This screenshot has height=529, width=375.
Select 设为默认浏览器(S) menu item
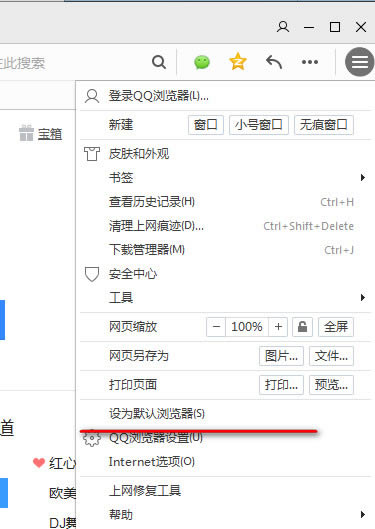(225, 413)
